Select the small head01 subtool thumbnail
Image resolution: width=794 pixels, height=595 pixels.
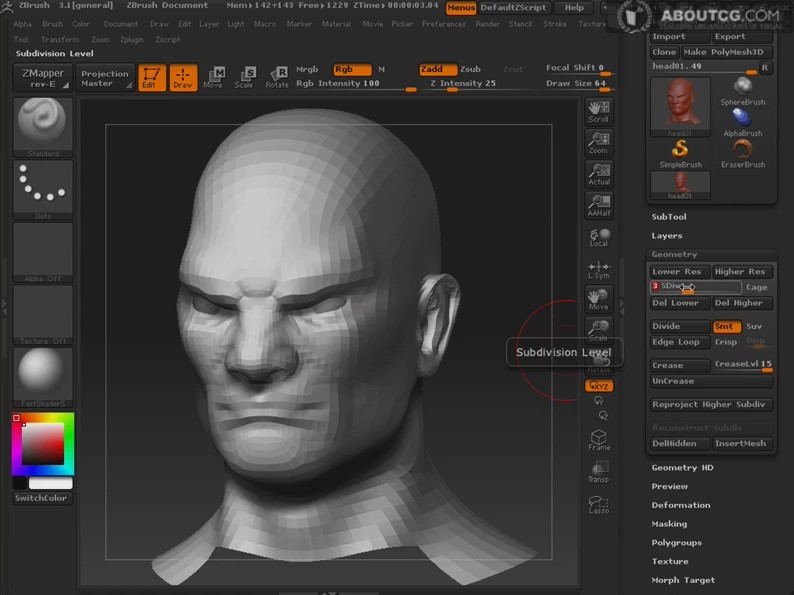tap(680, 185)
